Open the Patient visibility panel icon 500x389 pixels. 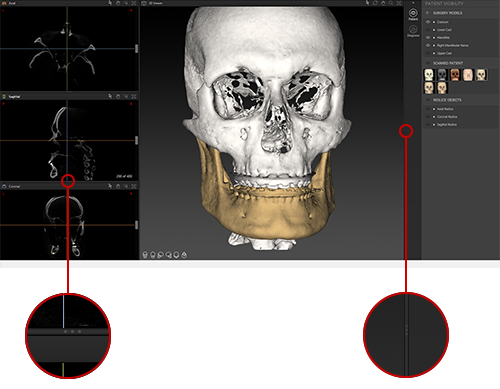click(413, 14)
